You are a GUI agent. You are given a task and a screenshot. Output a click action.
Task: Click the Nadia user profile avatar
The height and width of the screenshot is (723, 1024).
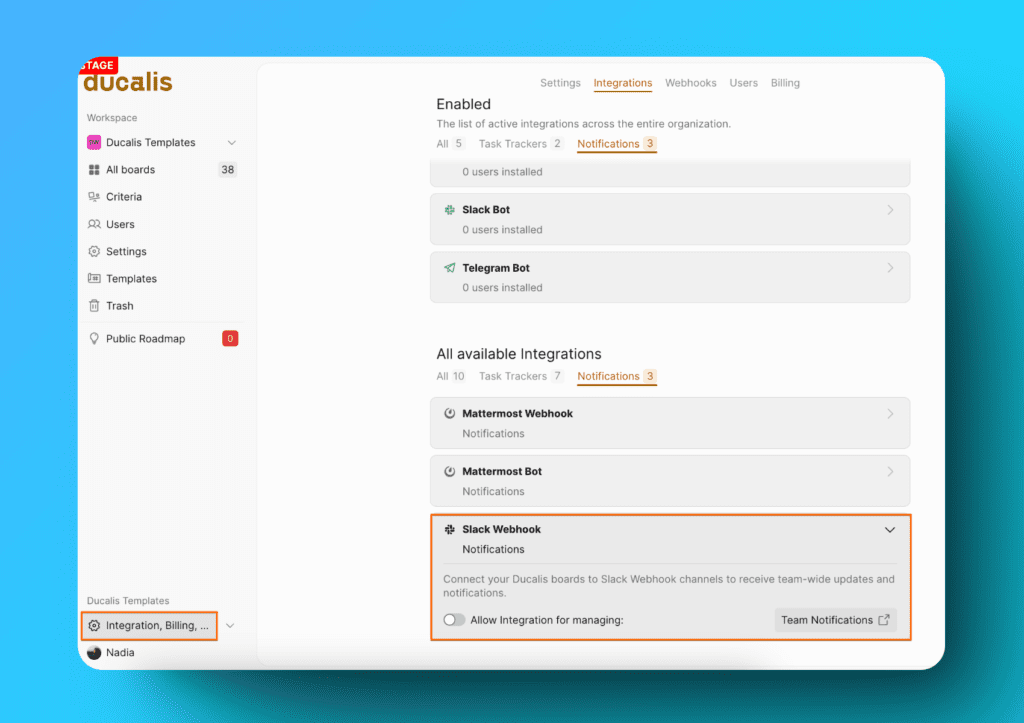coord(94,653)
